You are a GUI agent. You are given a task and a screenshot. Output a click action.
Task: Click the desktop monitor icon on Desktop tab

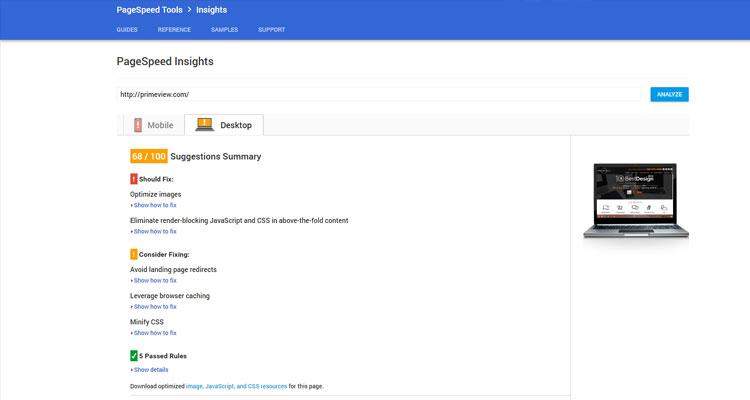point(204,125)
